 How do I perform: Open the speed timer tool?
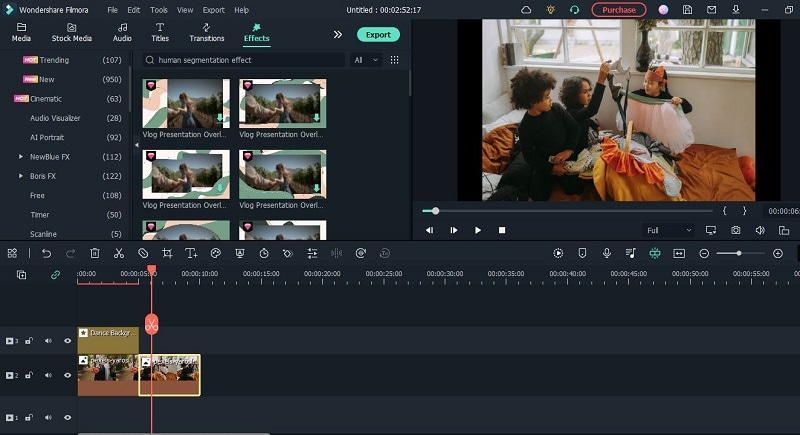[264, 253]
